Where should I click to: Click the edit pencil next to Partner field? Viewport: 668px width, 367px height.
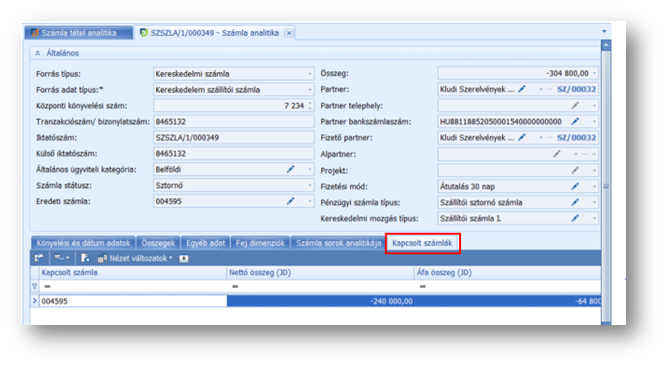click(x=522, y=89)
